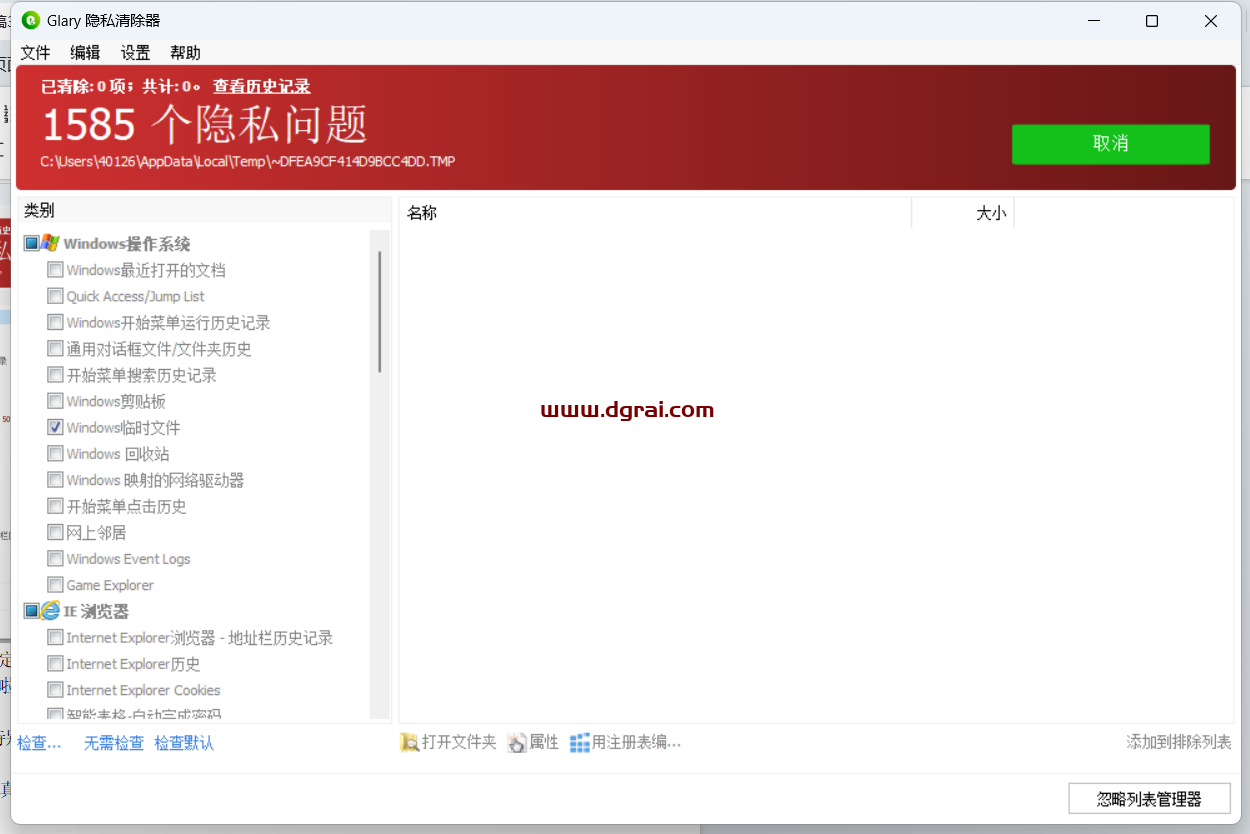Check Windows开始菜单运行历史记录
1250x834 pixels.
[55, 322]
